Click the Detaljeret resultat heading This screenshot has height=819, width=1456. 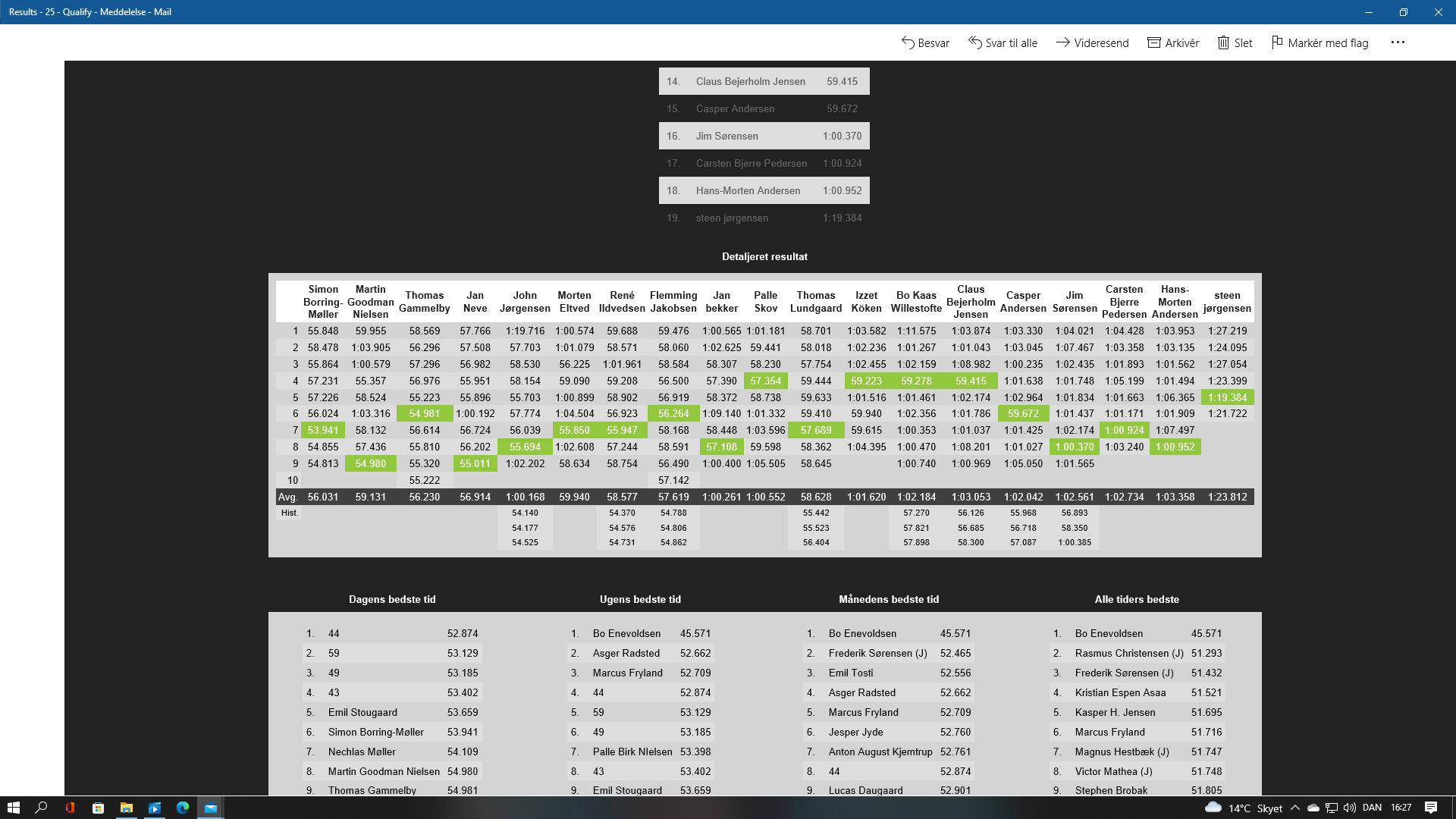[764, 256]
